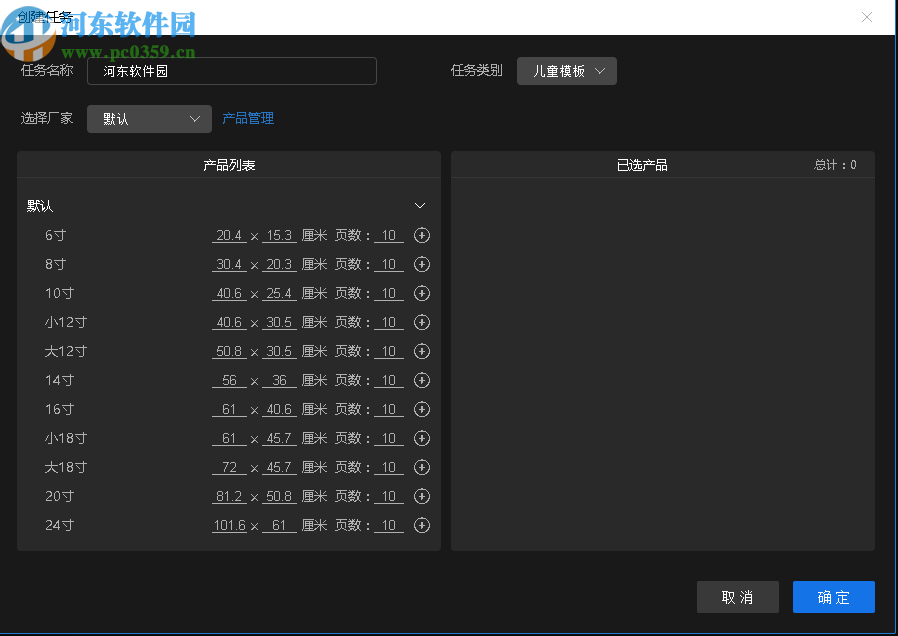Add the 16寸 size to selected products
This screenshot has width=898, height=636.
click(x=421, y=409)
